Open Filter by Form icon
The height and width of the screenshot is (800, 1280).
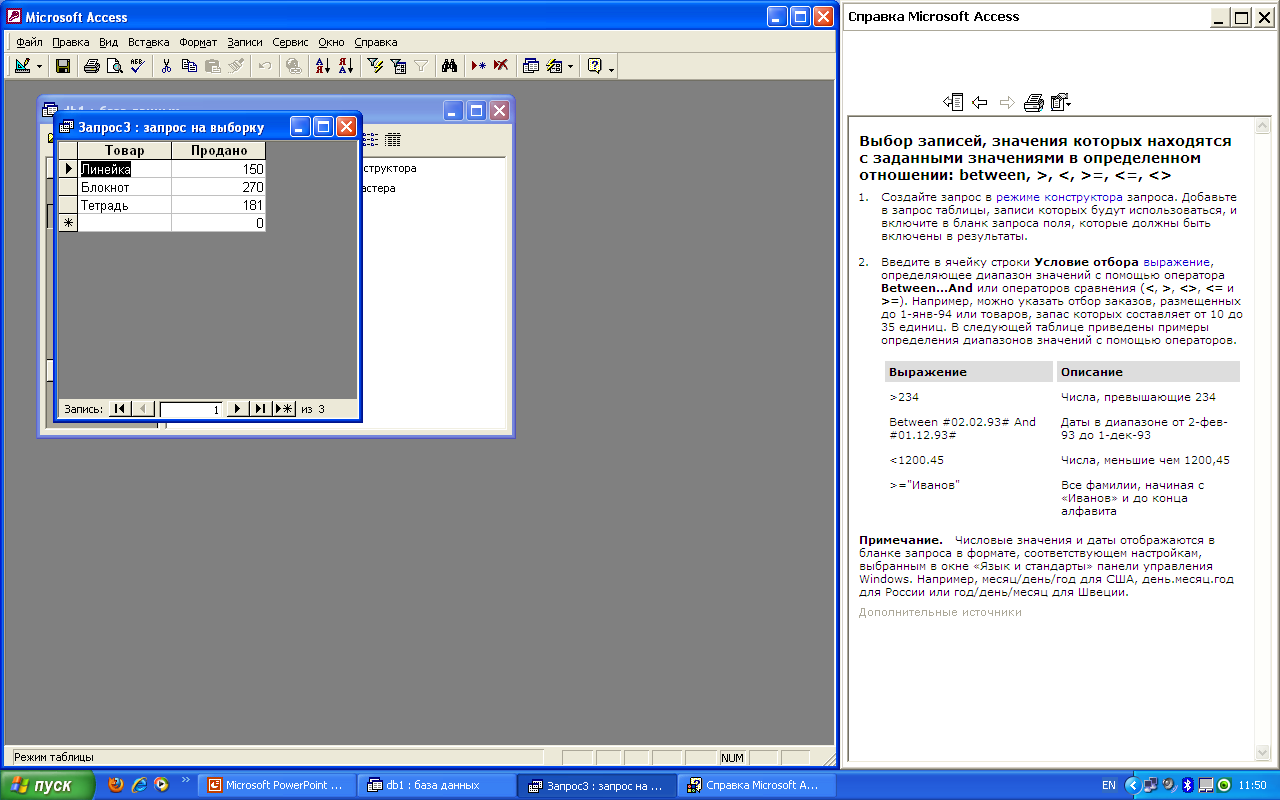tap(398, 66)
